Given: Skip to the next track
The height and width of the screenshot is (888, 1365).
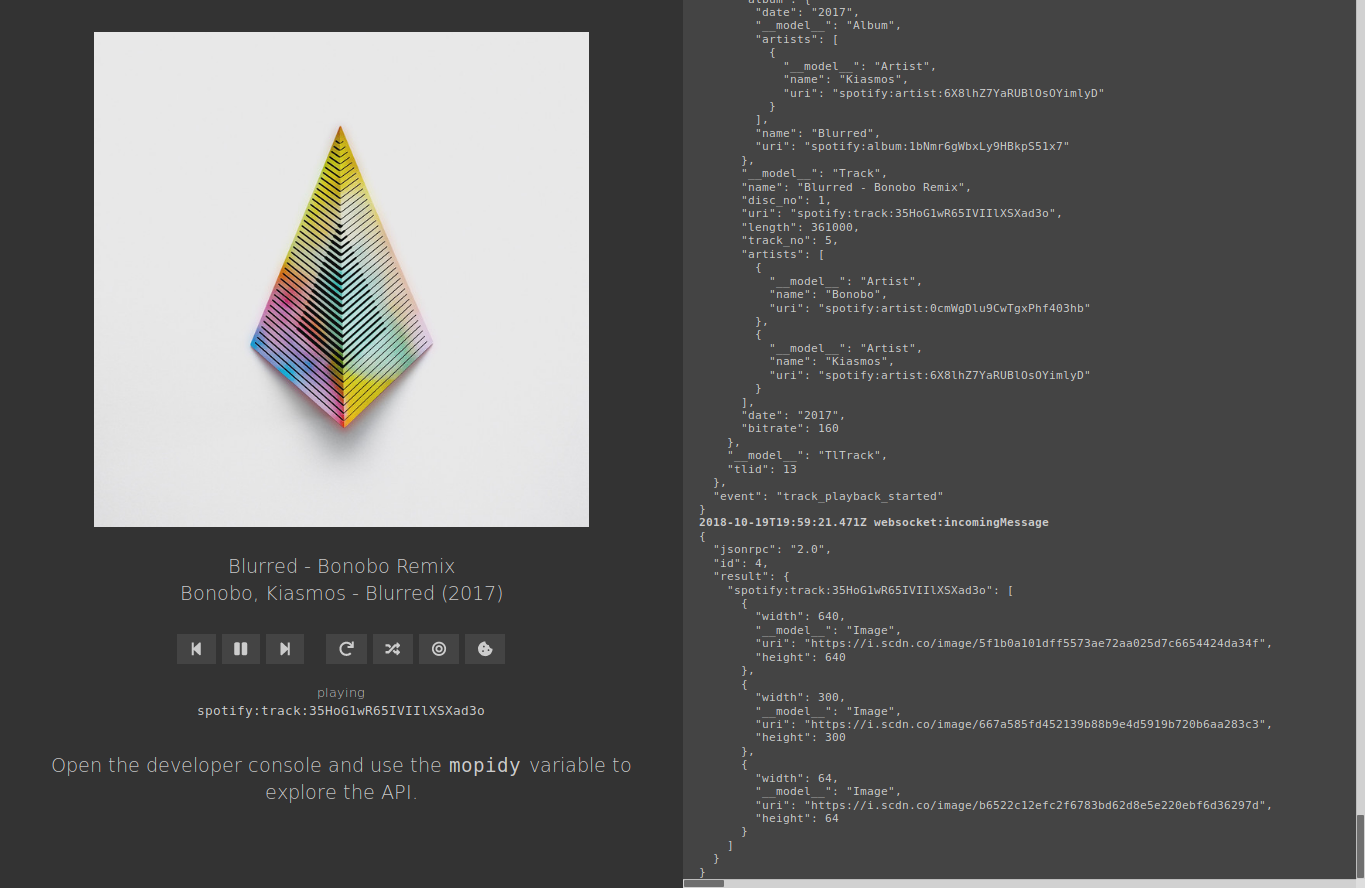Looking at the screenshot, I should [285, 649].
